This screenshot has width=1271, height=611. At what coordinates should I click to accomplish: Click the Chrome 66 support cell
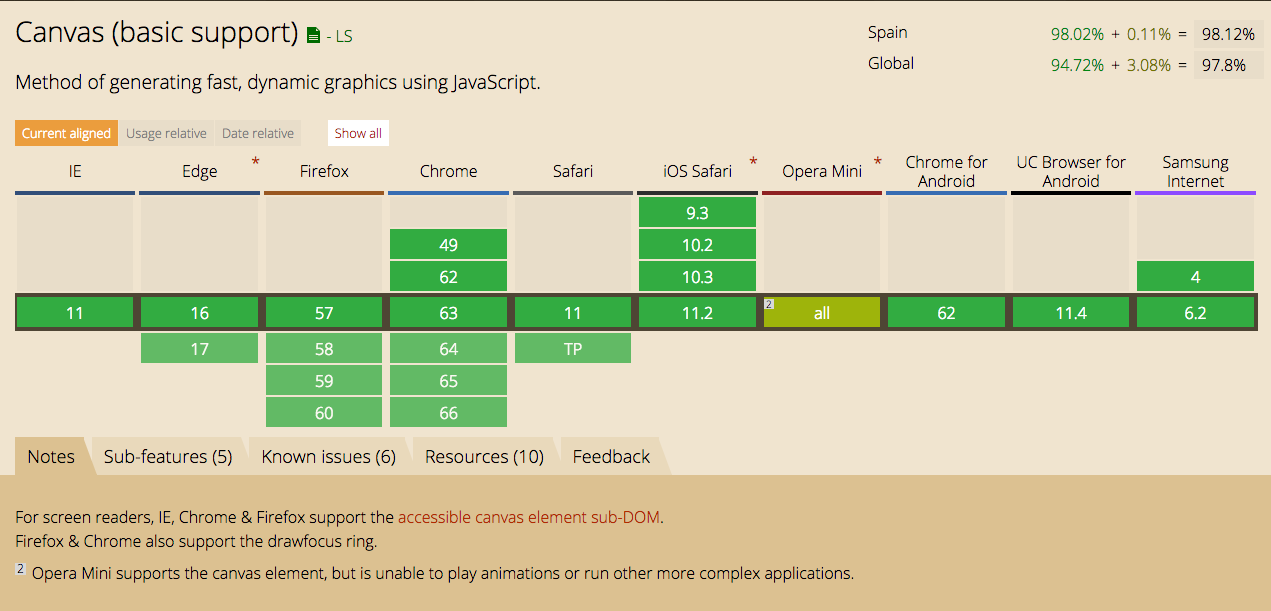[x=448, y=413]
